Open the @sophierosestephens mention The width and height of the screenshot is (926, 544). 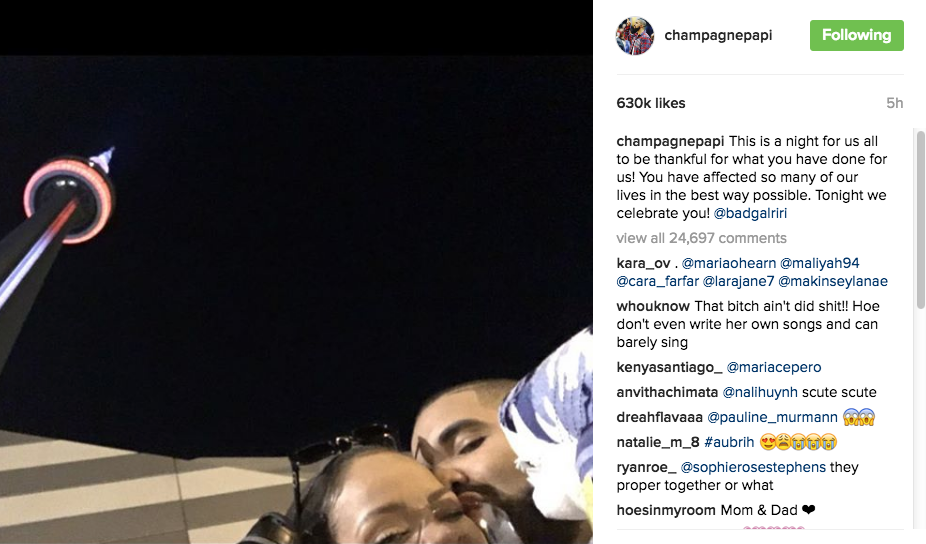point(753,467)
